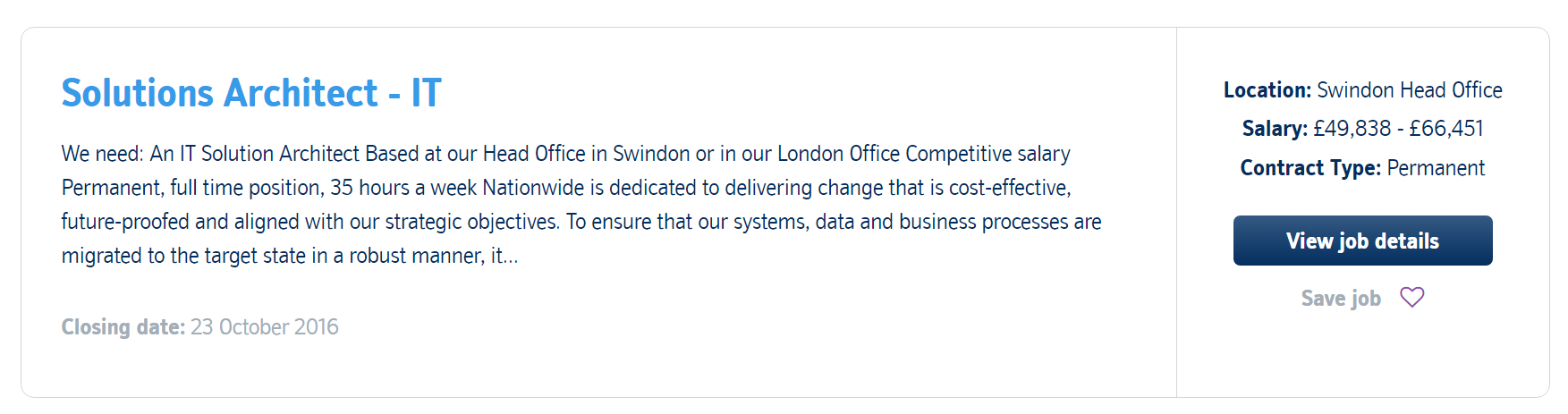
Task: Click description line starting 'future-proofed and aligned'
Action: (x=581, y=222)
